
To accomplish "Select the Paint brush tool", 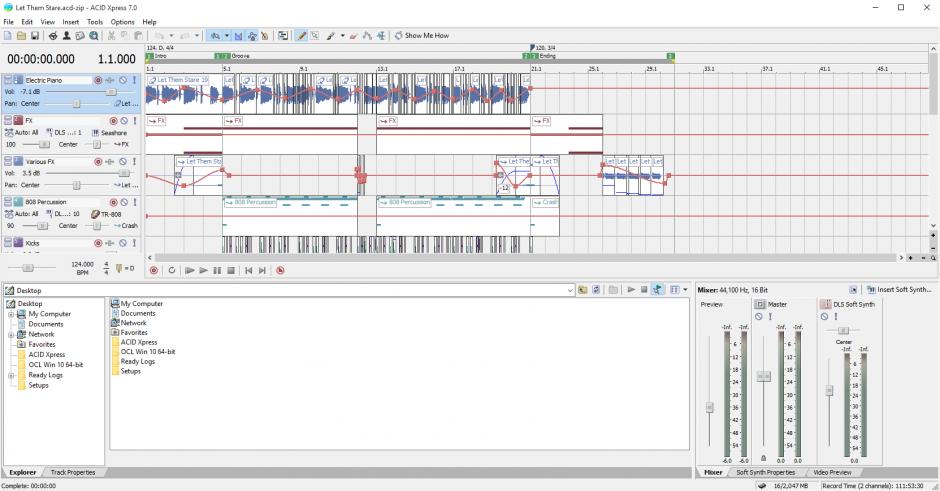I will (x=331, y=36).
